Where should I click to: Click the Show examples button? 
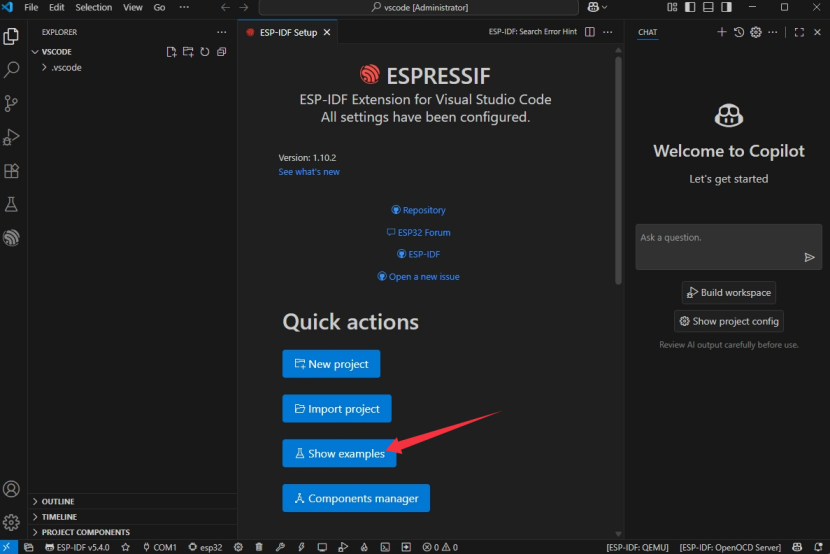coord(339,453)
